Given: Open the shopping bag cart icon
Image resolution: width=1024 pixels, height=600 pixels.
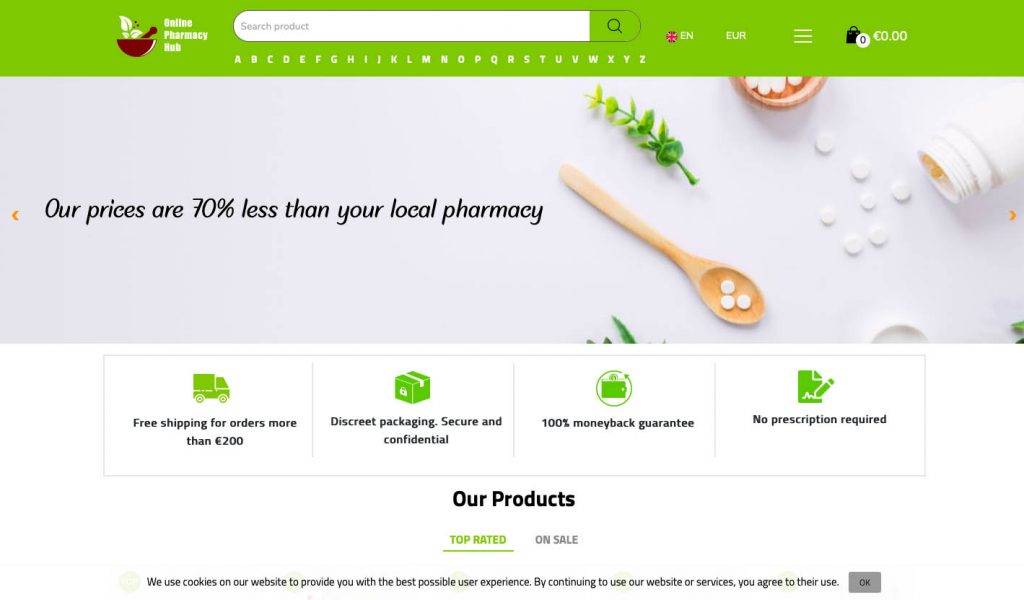Looking at the screenshot, I should click(854, 35).
